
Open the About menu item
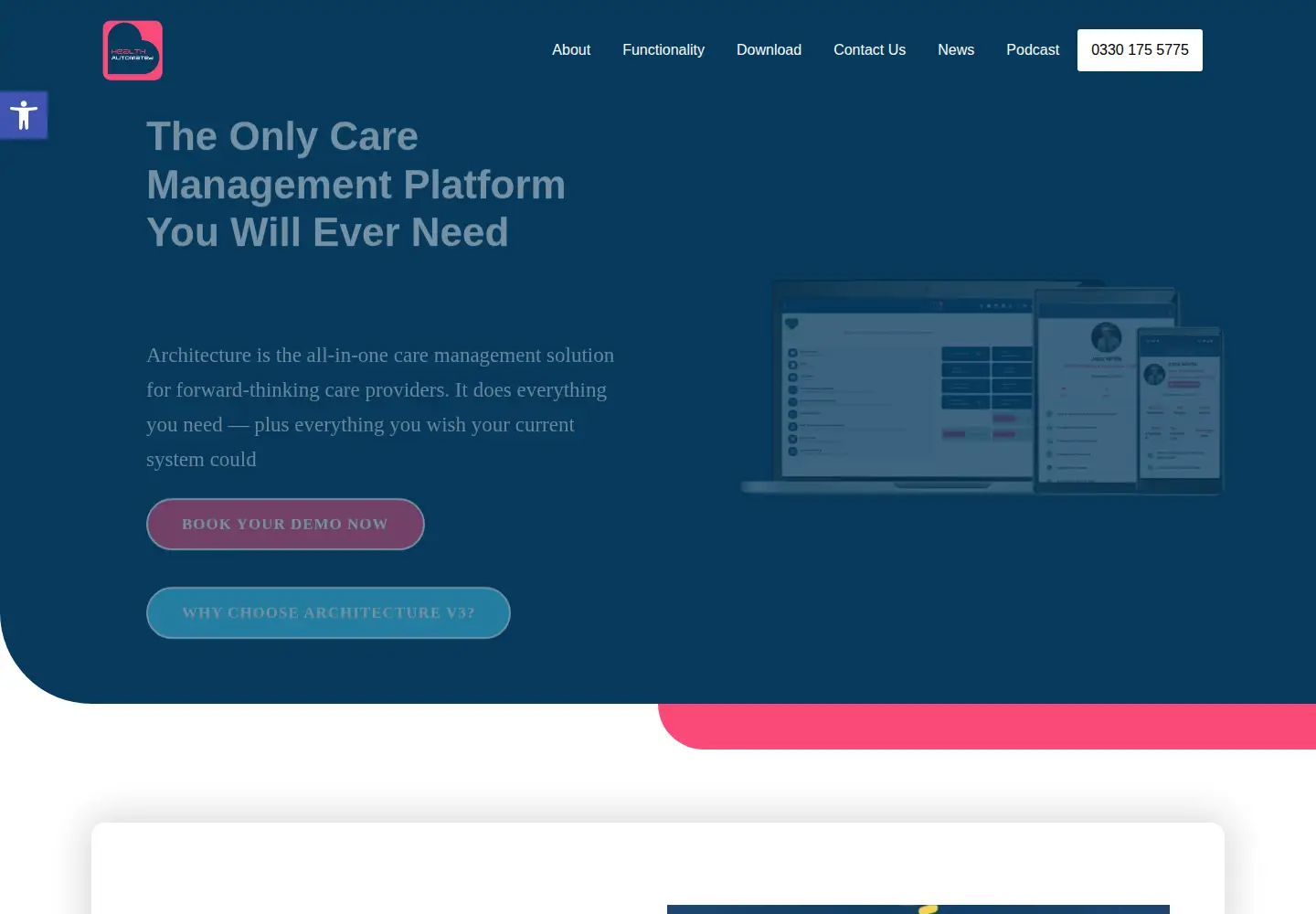click(x=571, y=50)
